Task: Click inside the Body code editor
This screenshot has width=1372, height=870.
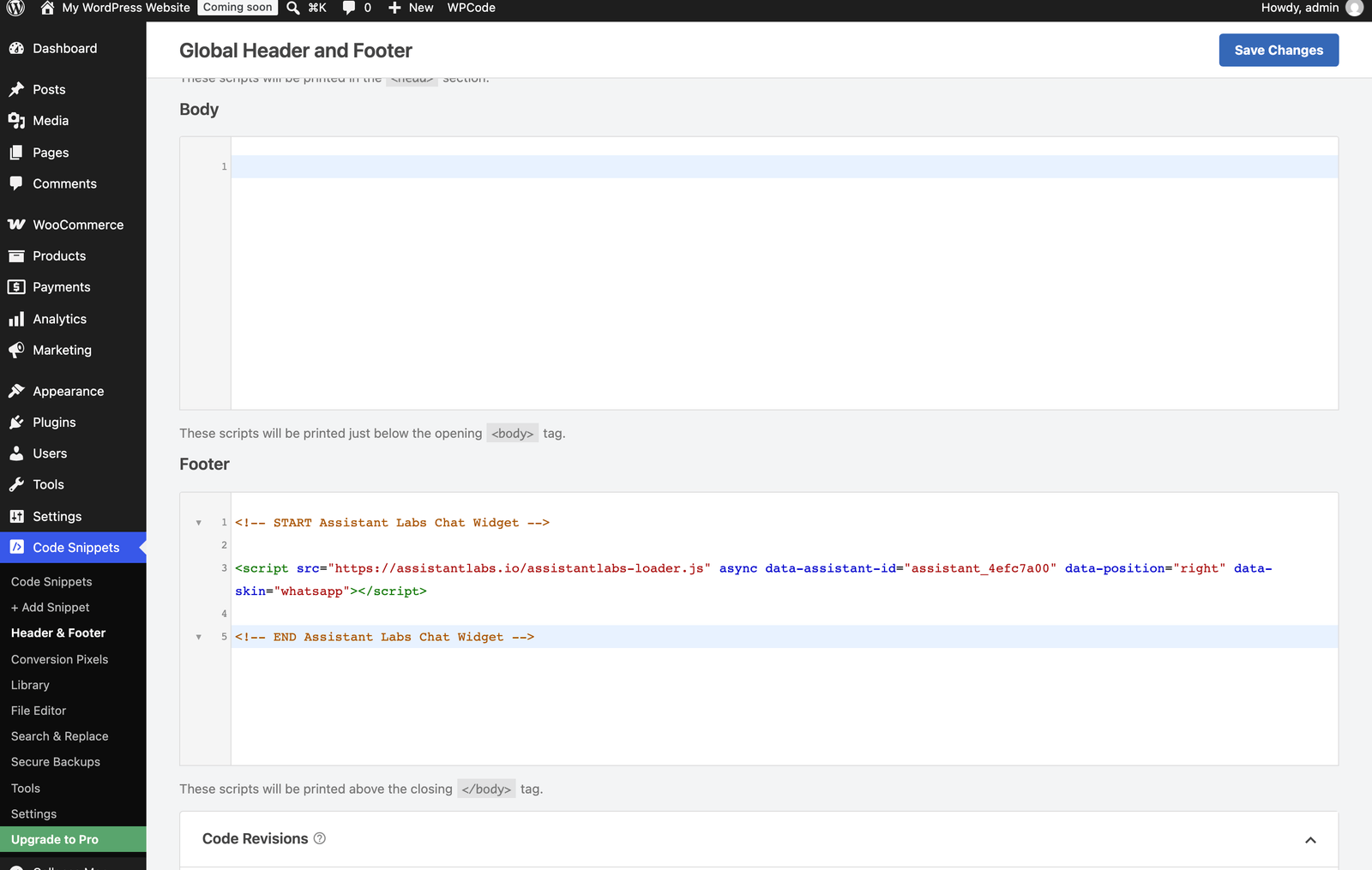Action: click(784, 273)
